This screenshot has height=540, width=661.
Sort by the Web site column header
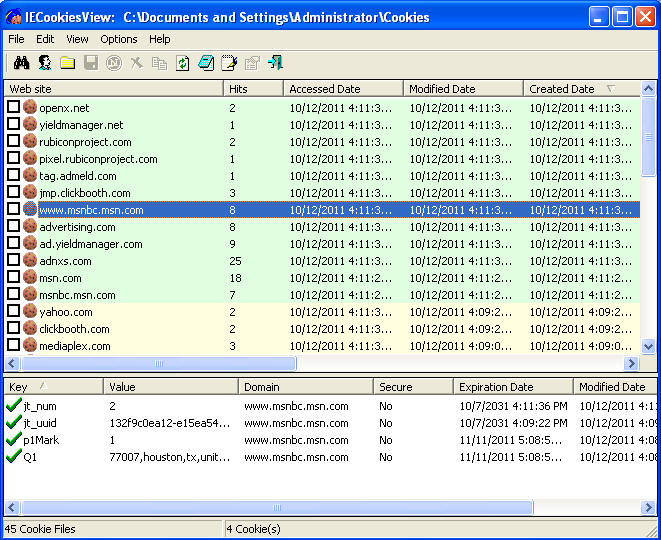tap(113, 89)
